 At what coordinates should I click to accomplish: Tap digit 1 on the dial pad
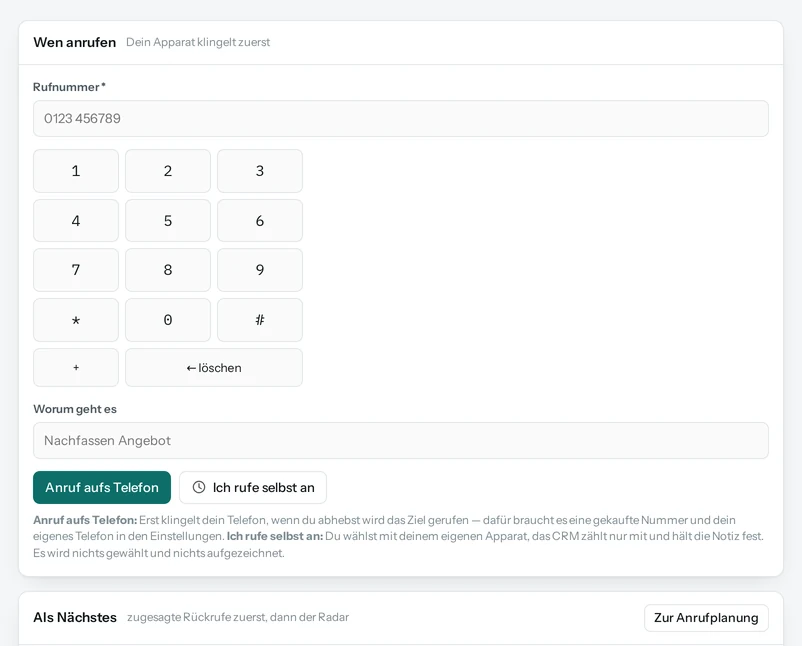pyautogui.click(x=76, y=171)
